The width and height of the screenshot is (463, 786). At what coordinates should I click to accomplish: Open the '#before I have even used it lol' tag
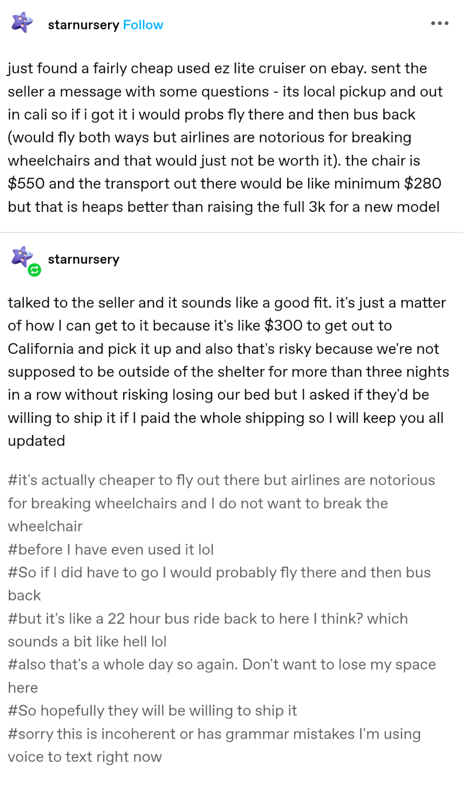pyautogui.click(x=111, y=549)
